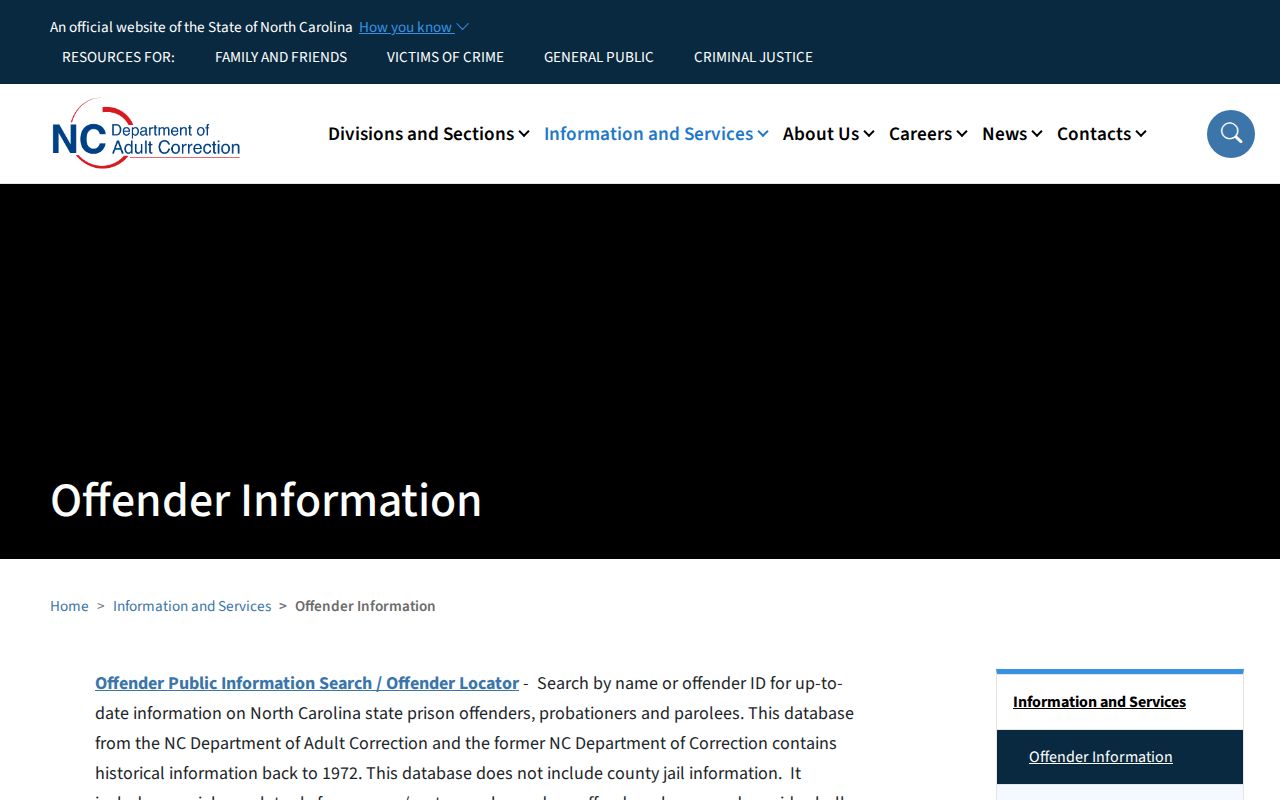The height and width of the screenshot is (800, 1280).
Task: Open Offender Public Information Search link
Action: pos(307,683)
